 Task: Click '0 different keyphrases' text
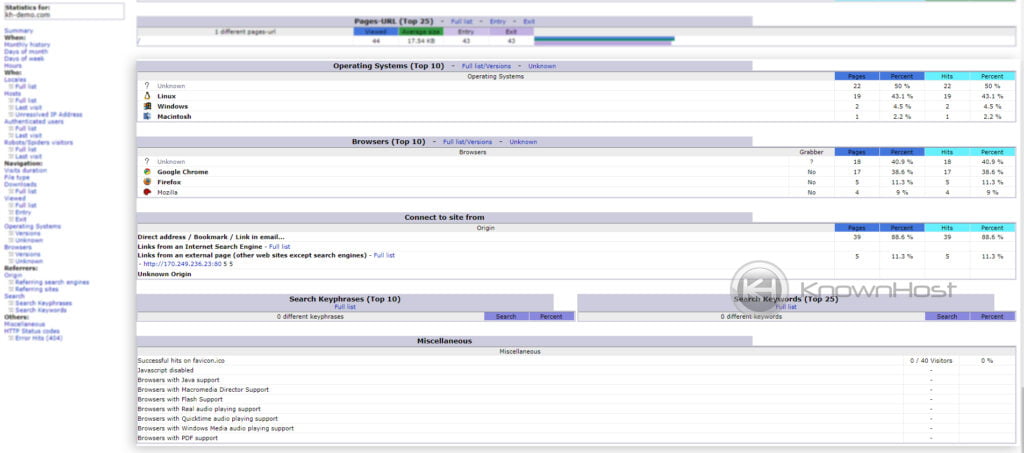tap(310, 317)
